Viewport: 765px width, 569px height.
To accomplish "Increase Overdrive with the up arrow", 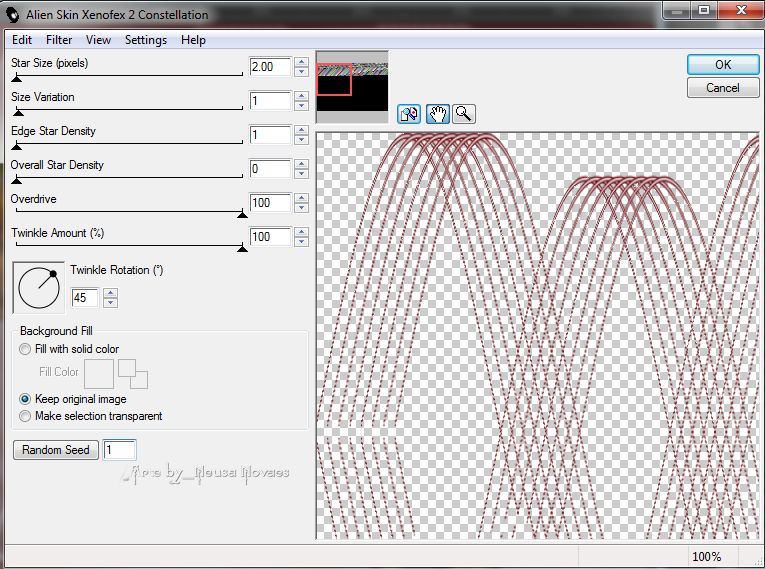I will pyautogui.click(x=302, y=198).
